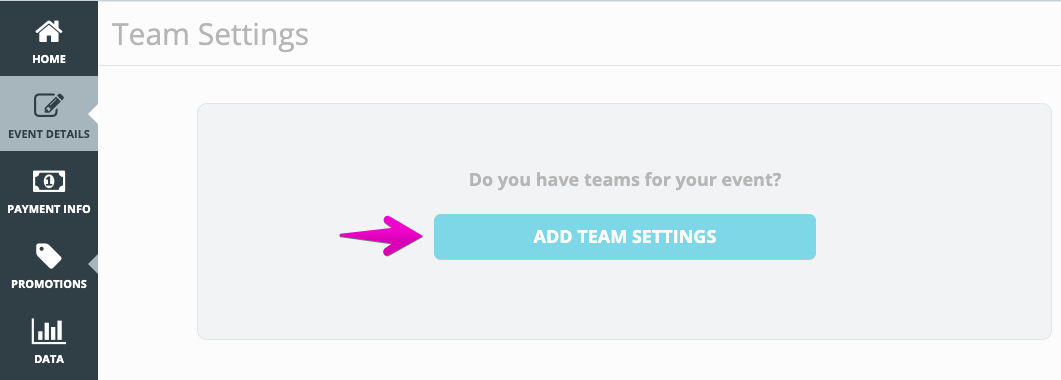Click the Promotions price tag icon
Image resolution: width=1061 pixels, height=380 pixels.
(x=49, y=256)
